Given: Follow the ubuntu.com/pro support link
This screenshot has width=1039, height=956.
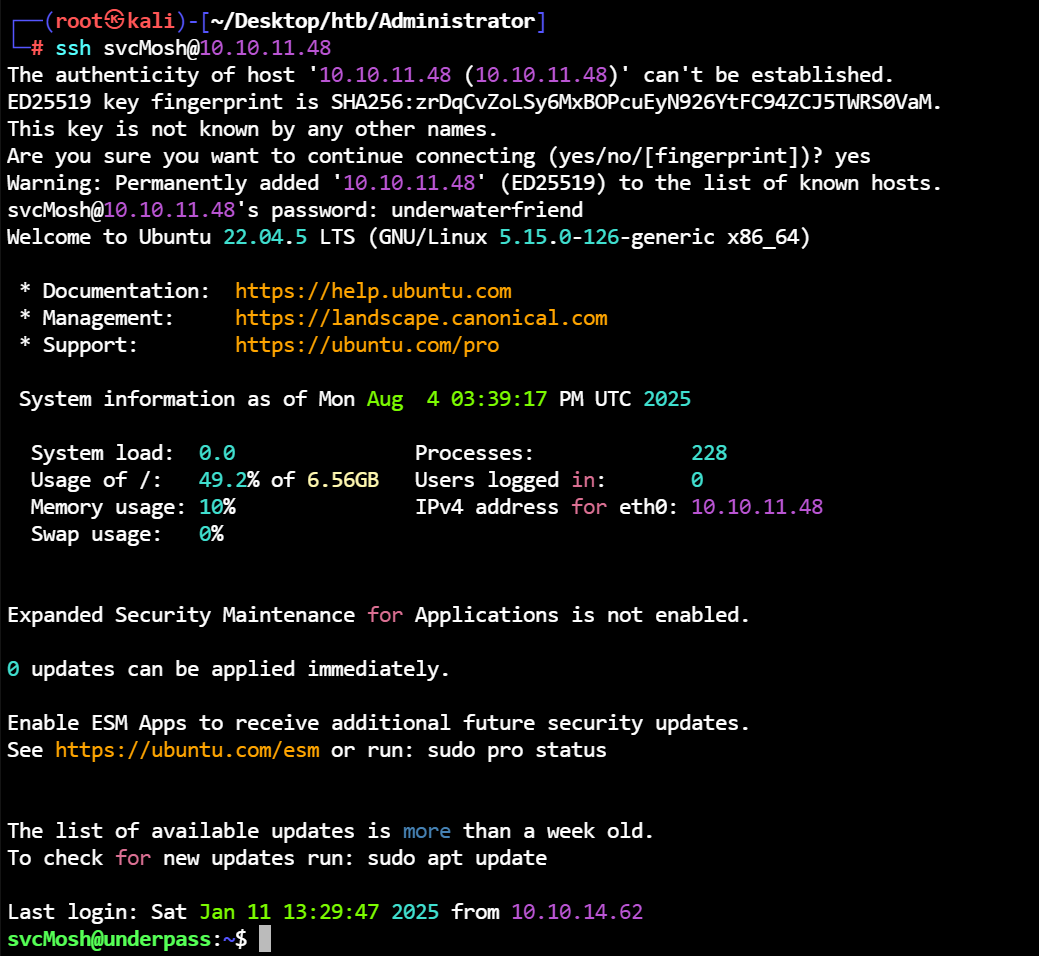Looking at the screenshot, I should tap(367, 345).
